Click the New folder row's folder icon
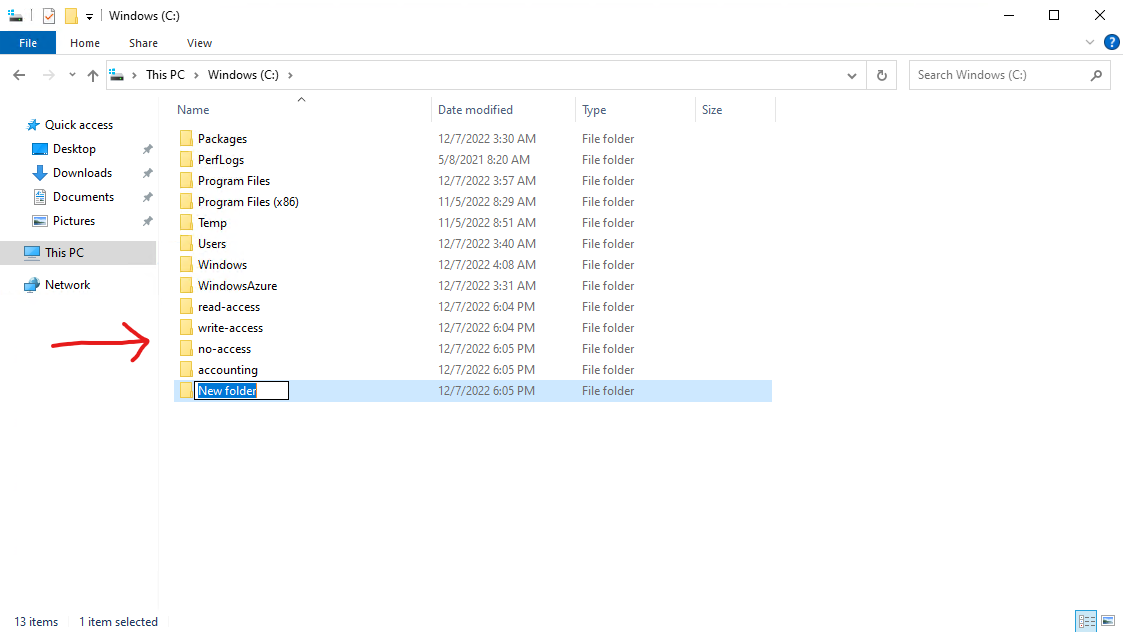 (186, 391)
